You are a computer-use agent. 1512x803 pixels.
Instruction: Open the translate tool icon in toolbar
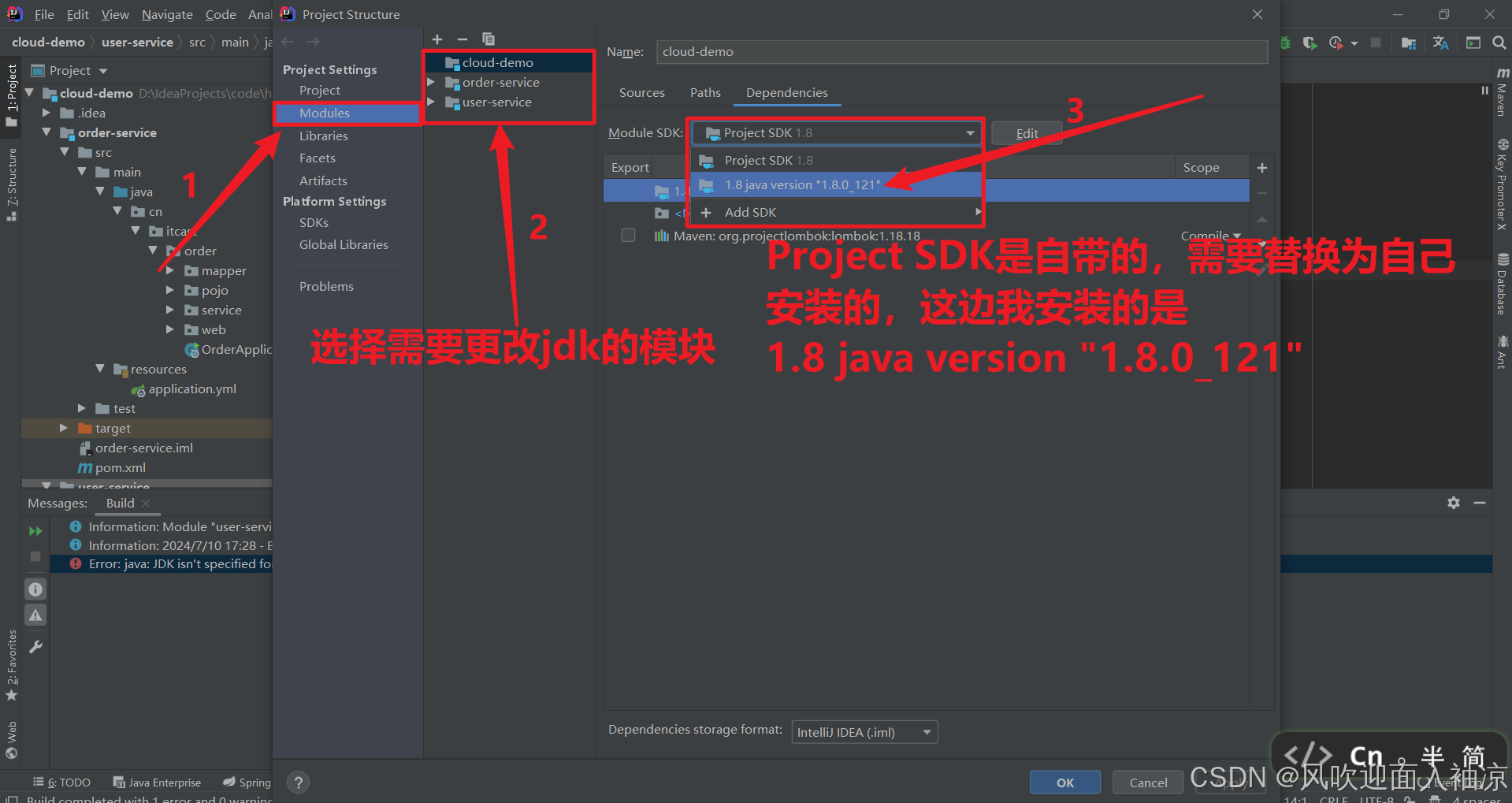pos(1441,43)
